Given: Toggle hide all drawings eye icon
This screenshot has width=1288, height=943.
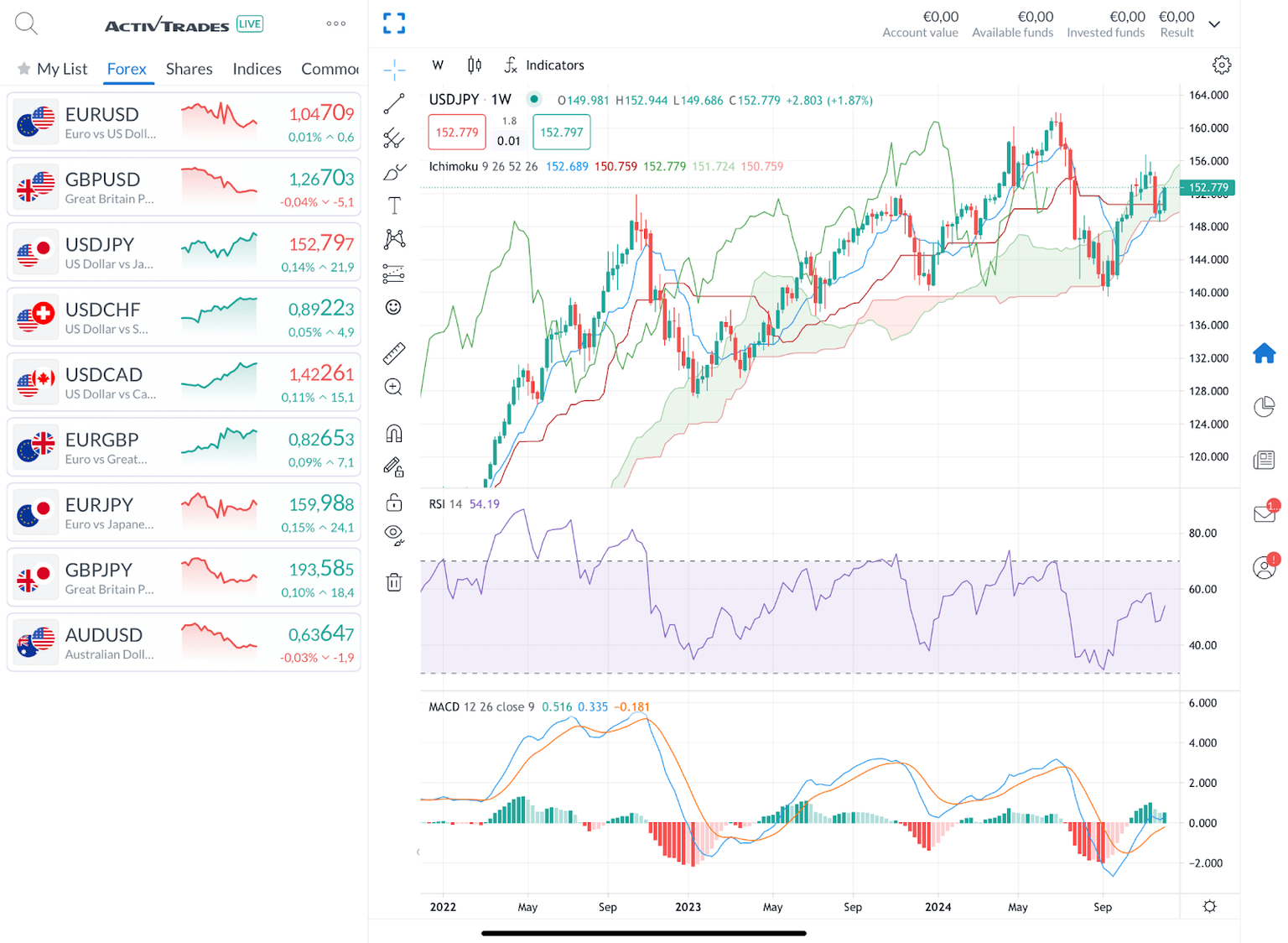Looking at the screenshot, I should pos(394,535).
